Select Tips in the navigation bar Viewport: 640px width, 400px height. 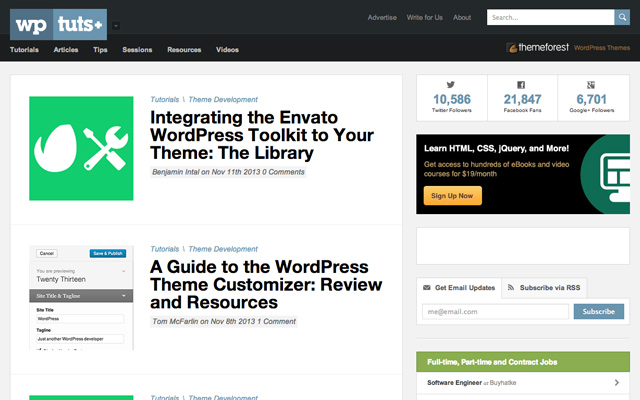point(100,50)
